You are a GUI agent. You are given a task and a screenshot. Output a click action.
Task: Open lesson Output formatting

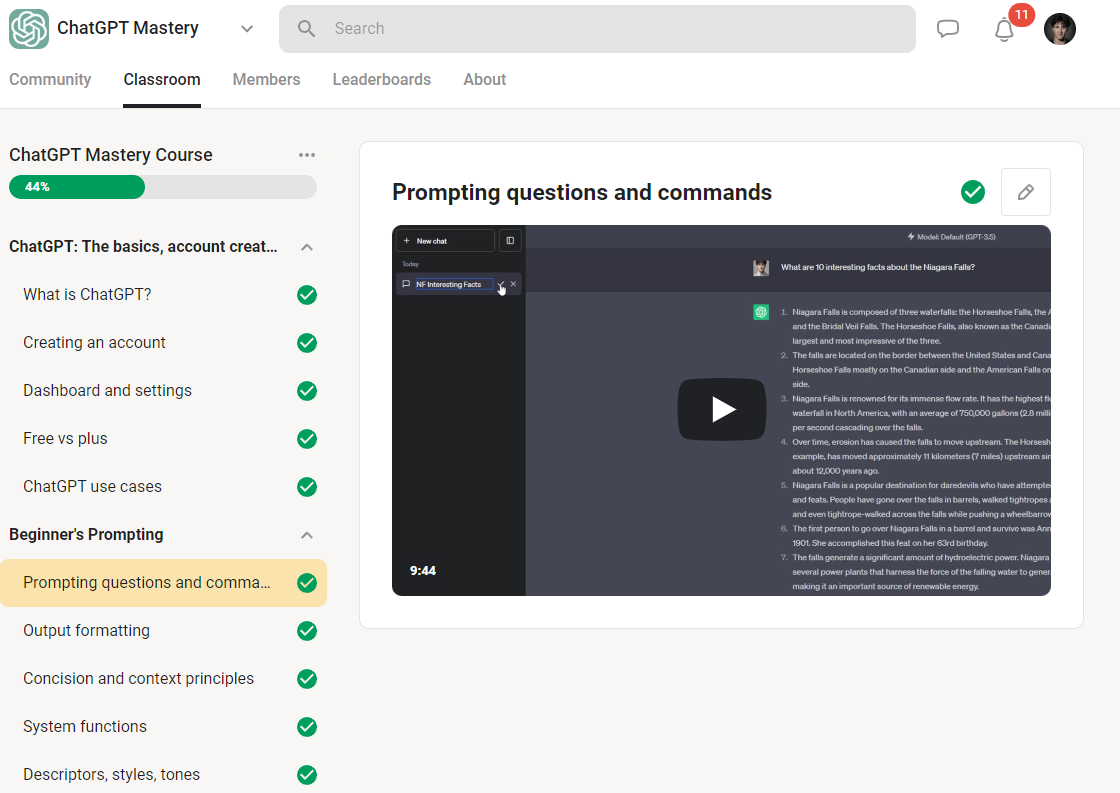[x=86, y=630]
